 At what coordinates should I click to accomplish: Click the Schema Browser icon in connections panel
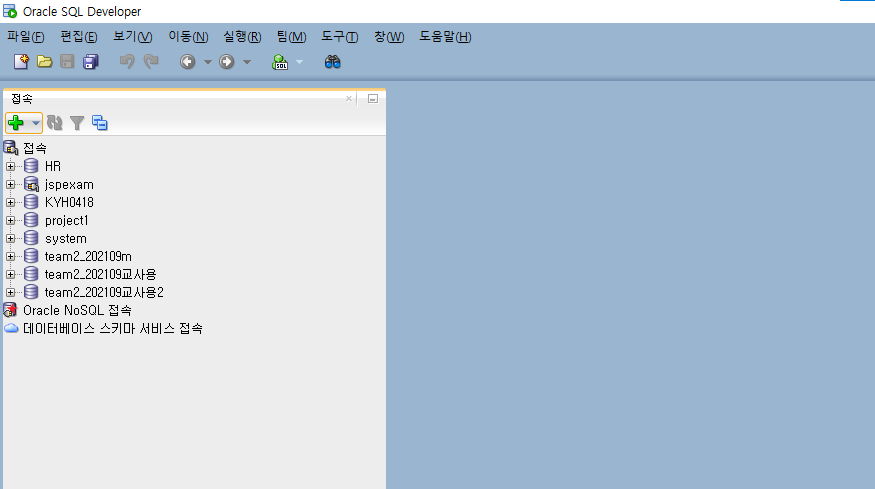(100, 123)
